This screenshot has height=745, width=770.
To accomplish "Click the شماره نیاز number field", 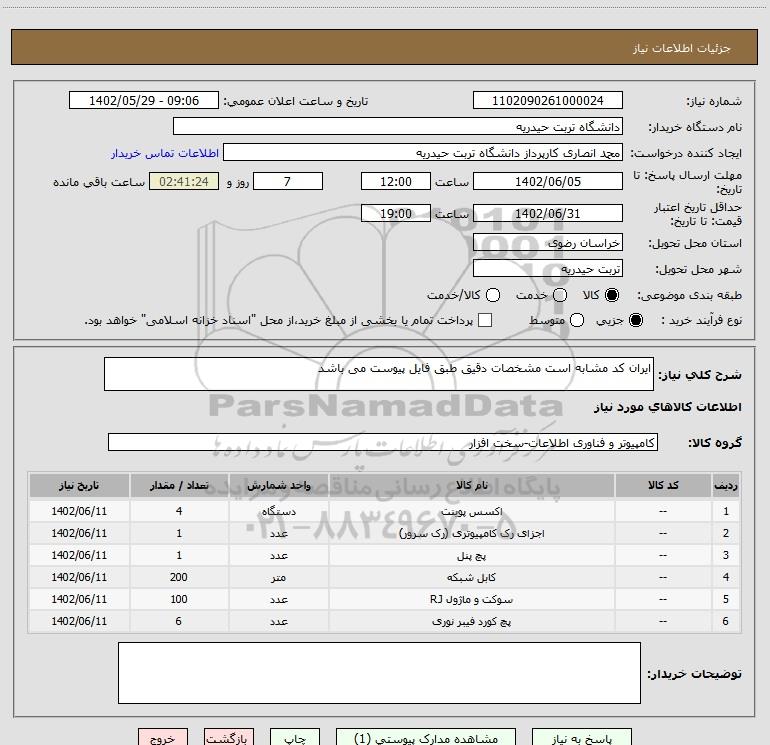I will [x=547, y=101].
